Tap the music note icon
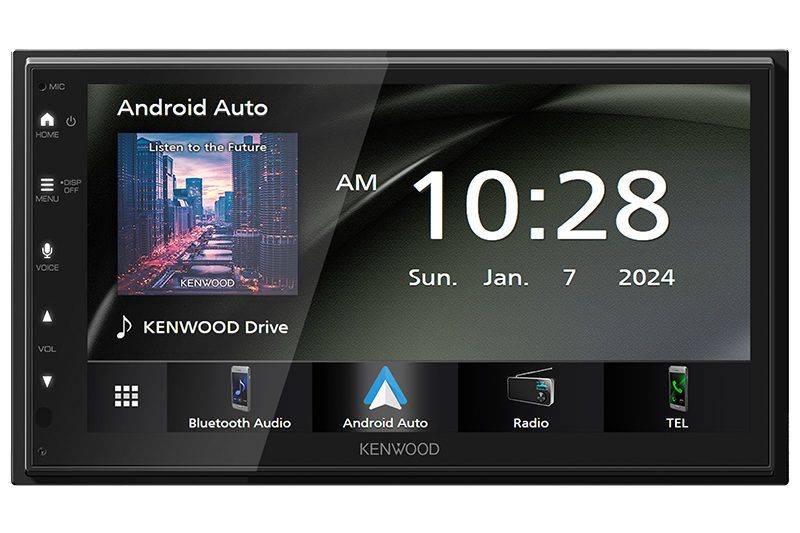Image resolution: width=800 pixels, height=533 pixels. click(124, 327)
